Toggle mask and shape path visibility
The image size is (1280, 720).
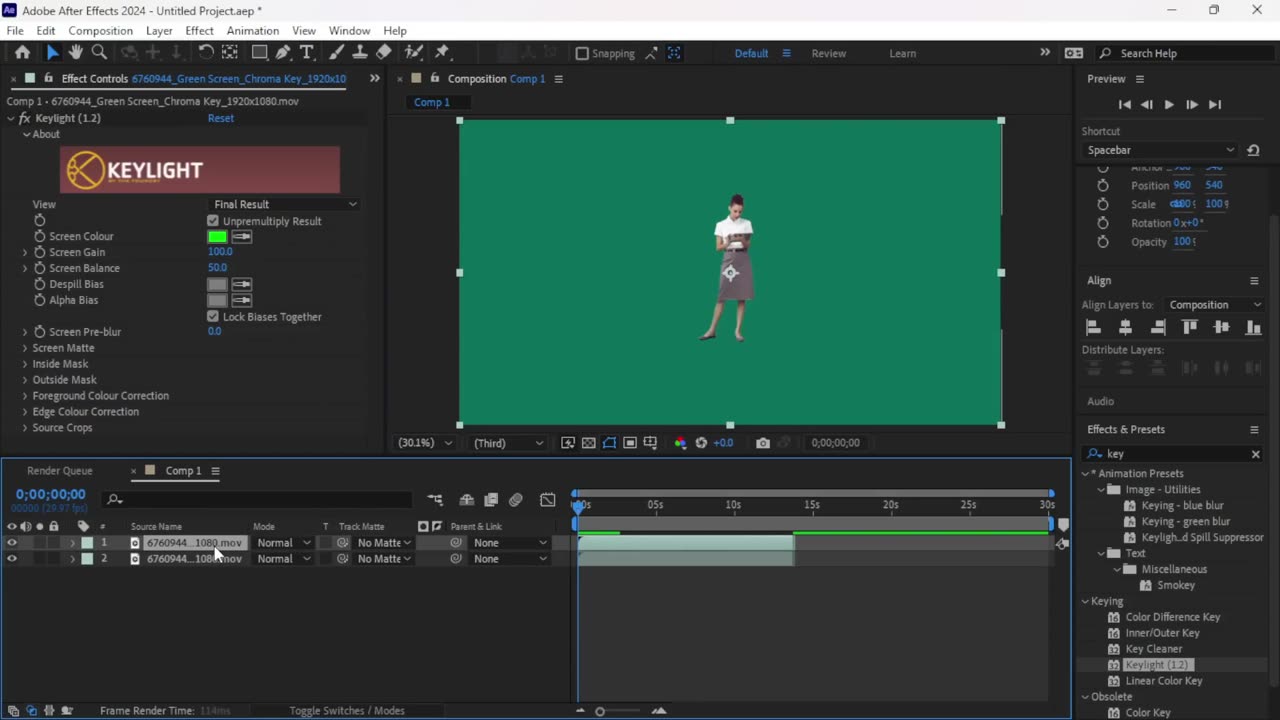[x=609, y=443]
